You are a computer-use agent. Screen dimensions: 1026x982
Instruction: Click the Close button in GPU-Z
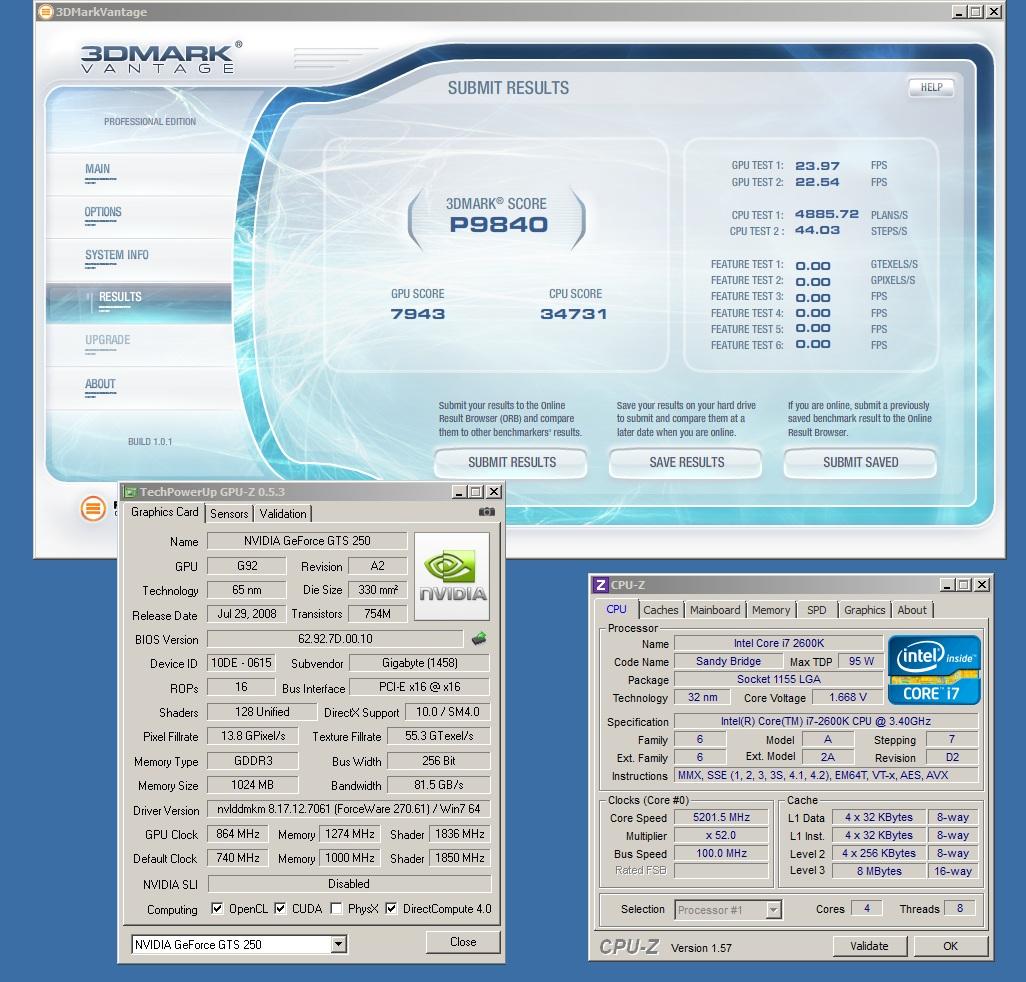pyautogui.click(x=463, y=942)
